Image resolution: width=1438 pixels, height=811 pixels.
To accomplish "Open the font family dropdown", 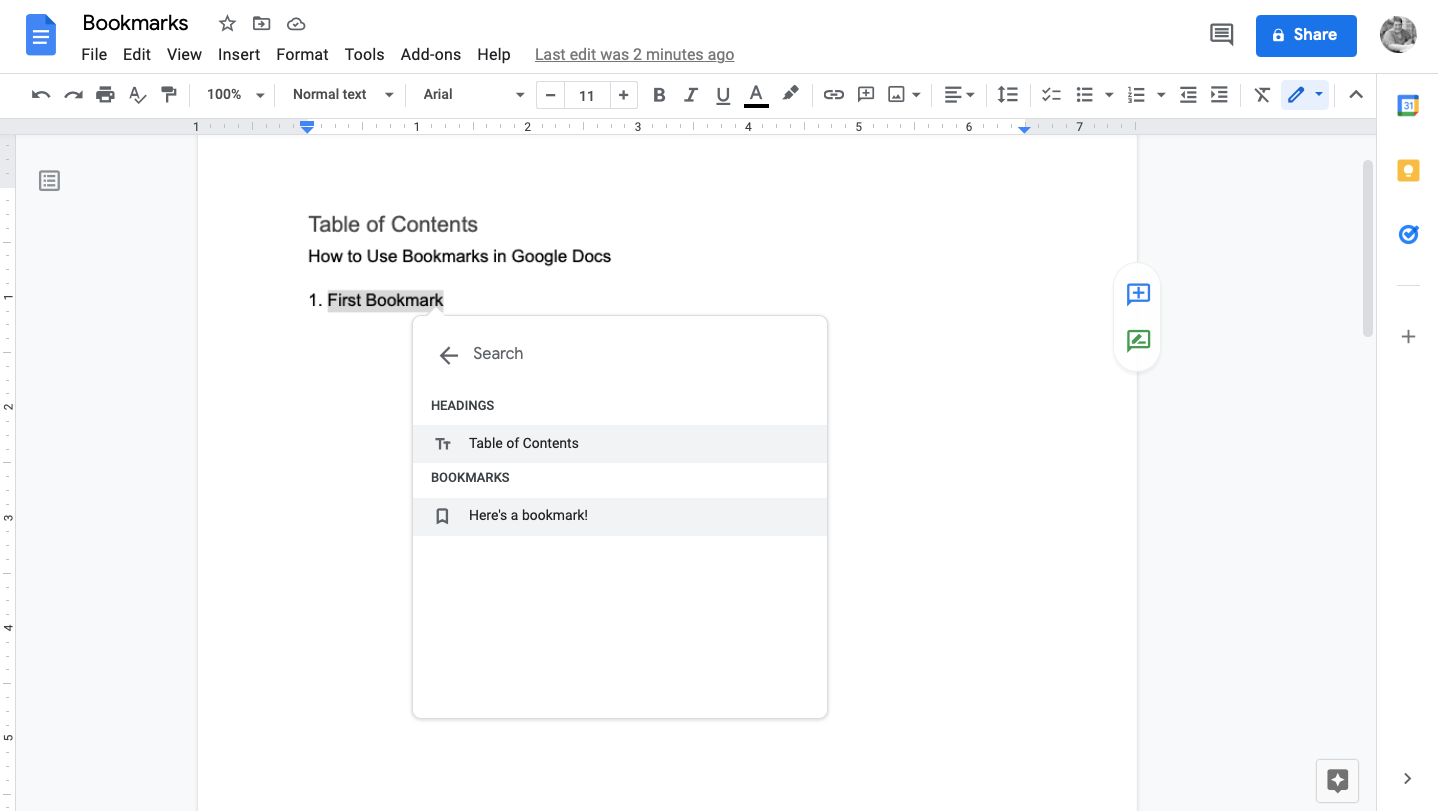I will (x=470, y=94).
